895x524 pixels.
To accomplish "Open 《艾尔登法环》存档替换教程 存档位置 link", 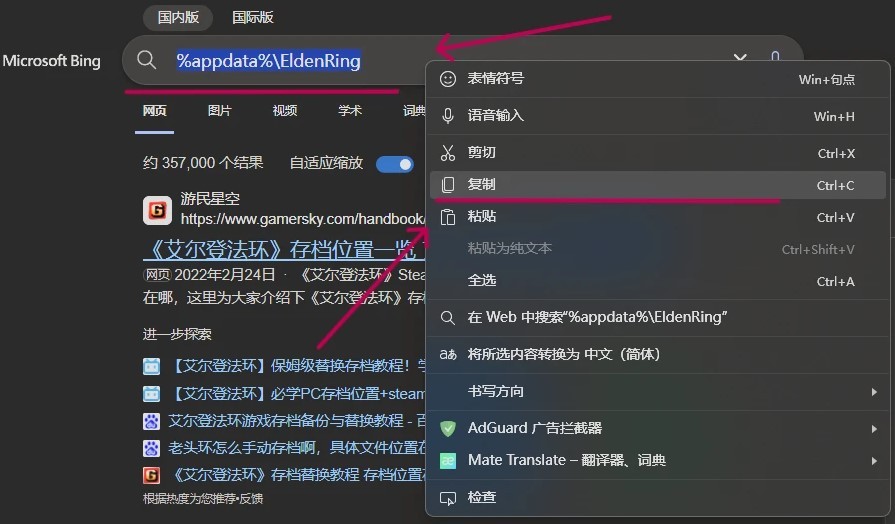I will (x=297, y=475).
